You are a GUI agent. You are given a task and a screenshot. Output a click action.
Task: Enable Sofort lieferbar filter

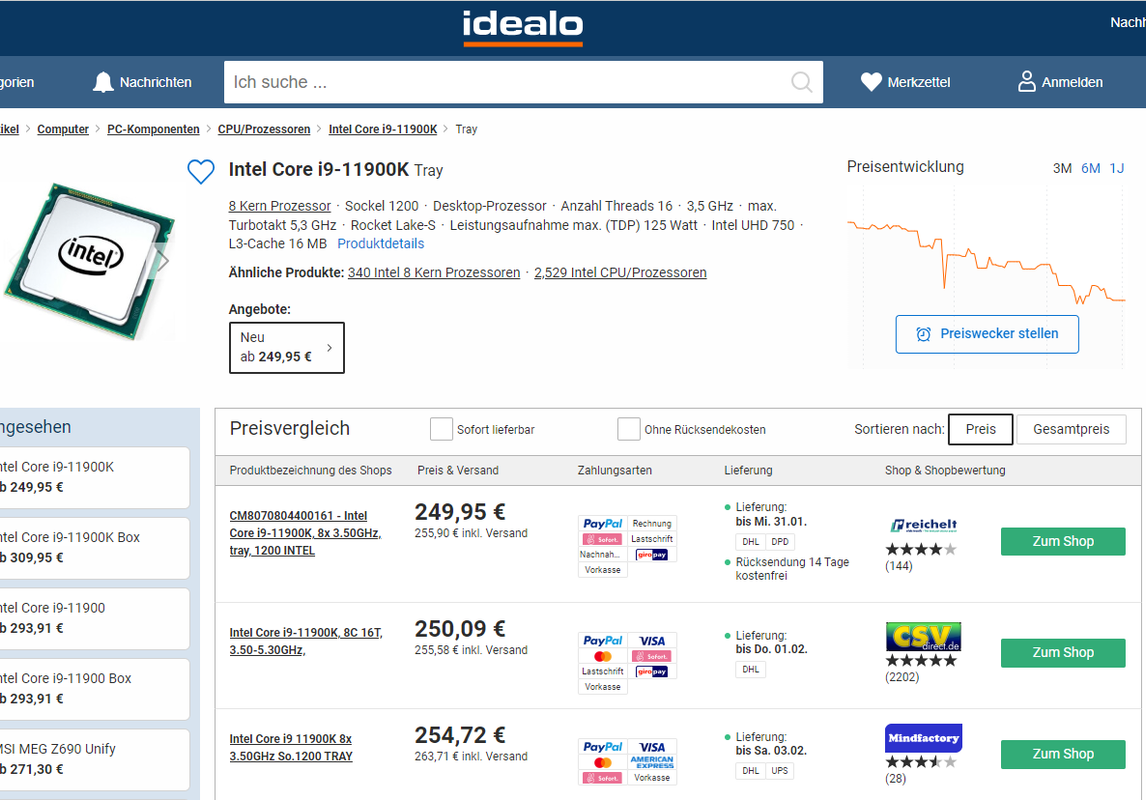point(441,429)
